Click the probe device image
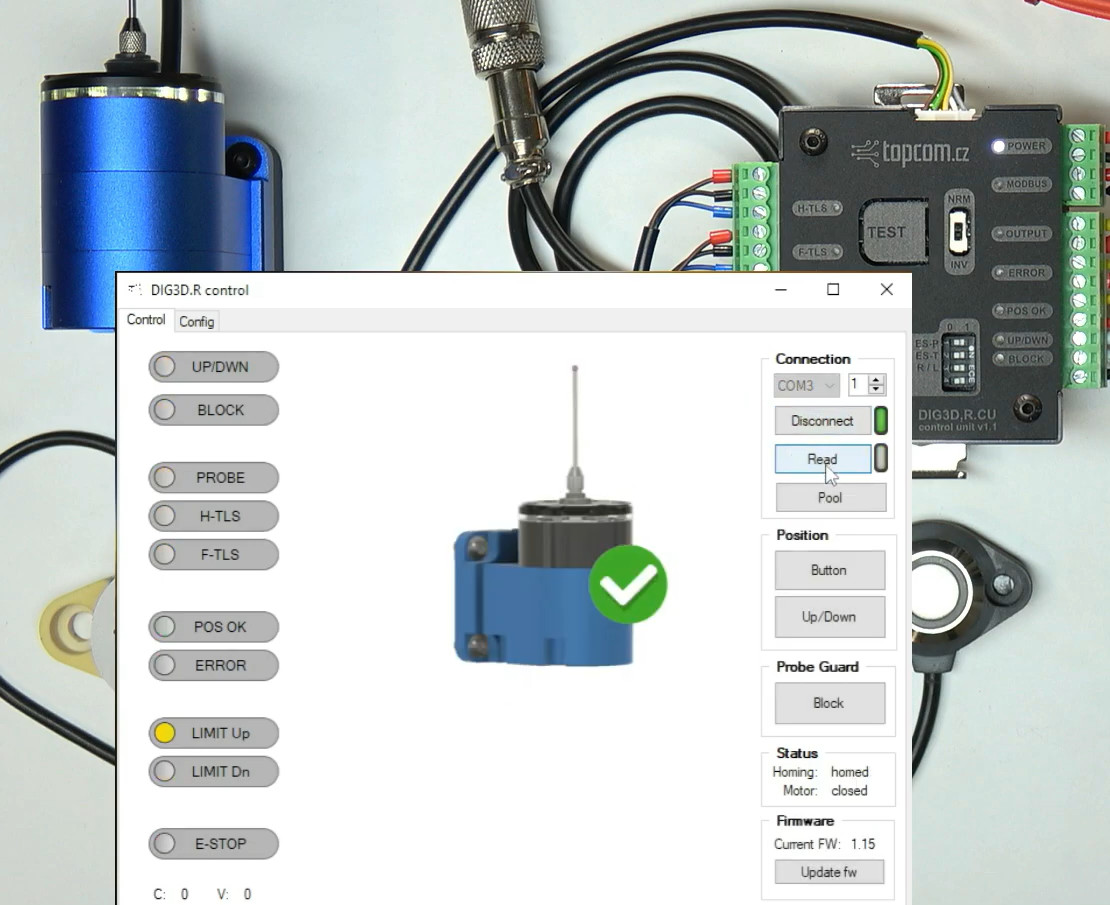The width and height of the screenshot is (1110, 905). [545, 560]
